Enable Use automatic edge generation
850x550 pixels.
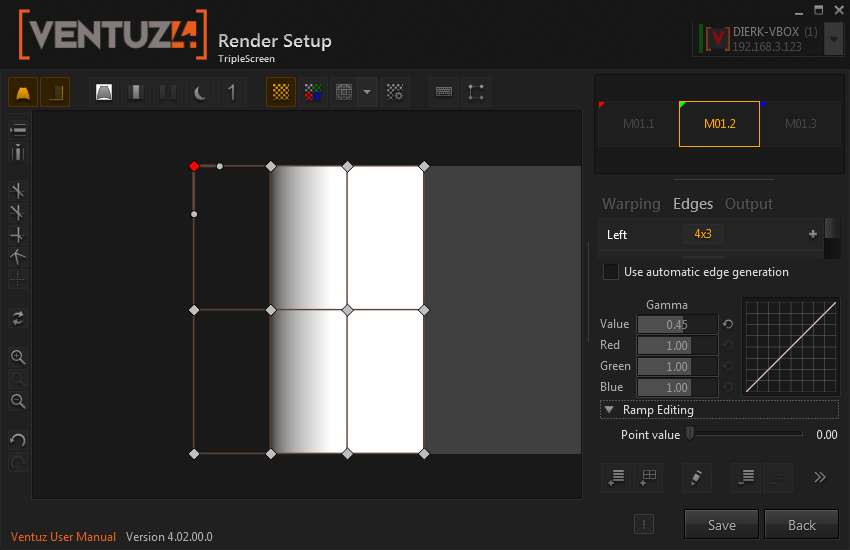[611, 272]
